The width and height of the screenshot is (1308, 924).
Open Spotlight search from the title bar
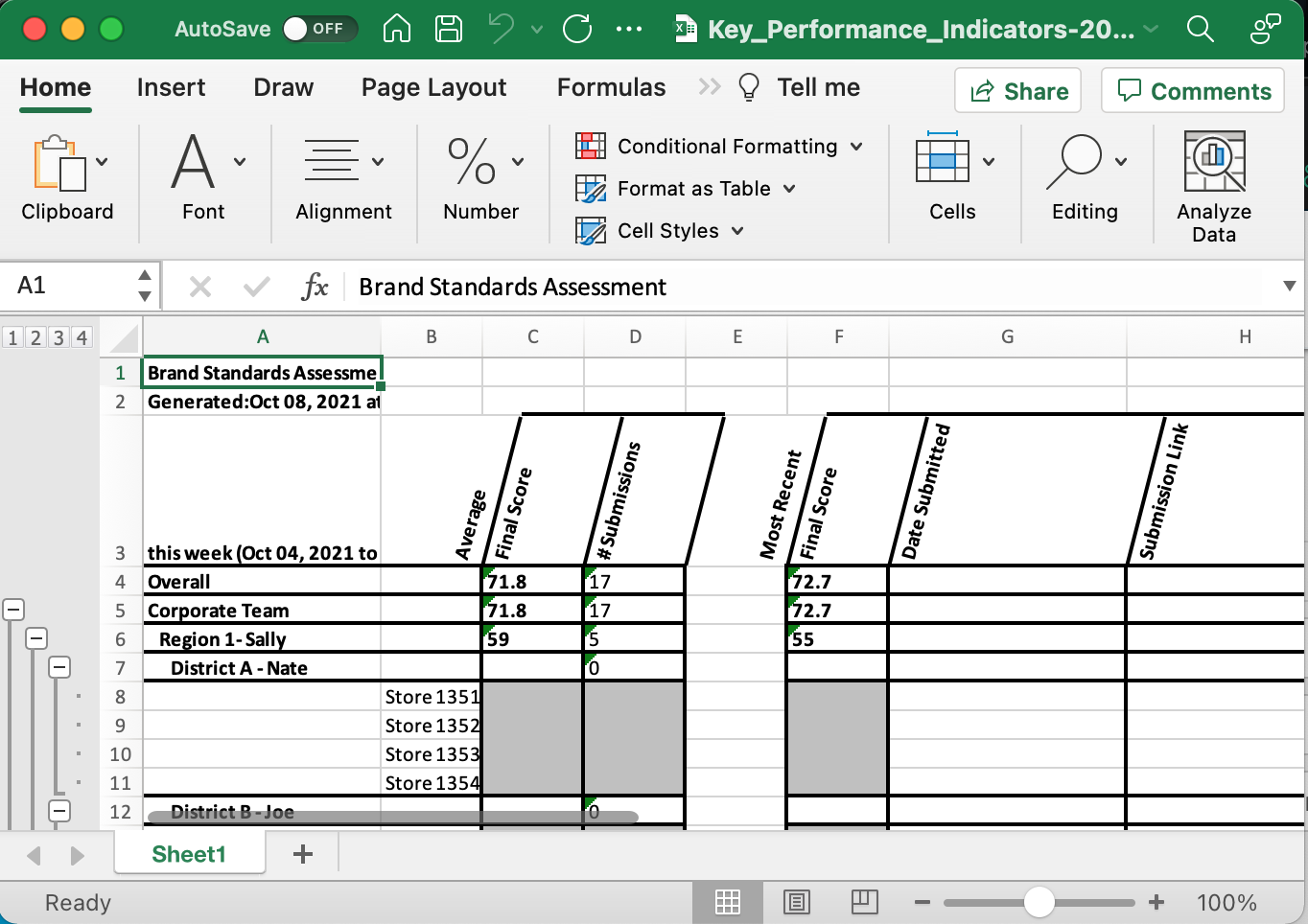[x=1200, y=29]
